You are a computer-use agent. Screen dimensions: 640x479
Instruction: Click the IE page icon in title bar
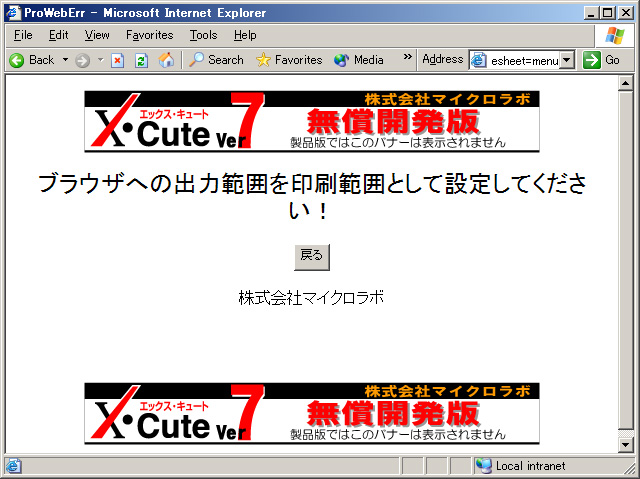pos(13,13)
